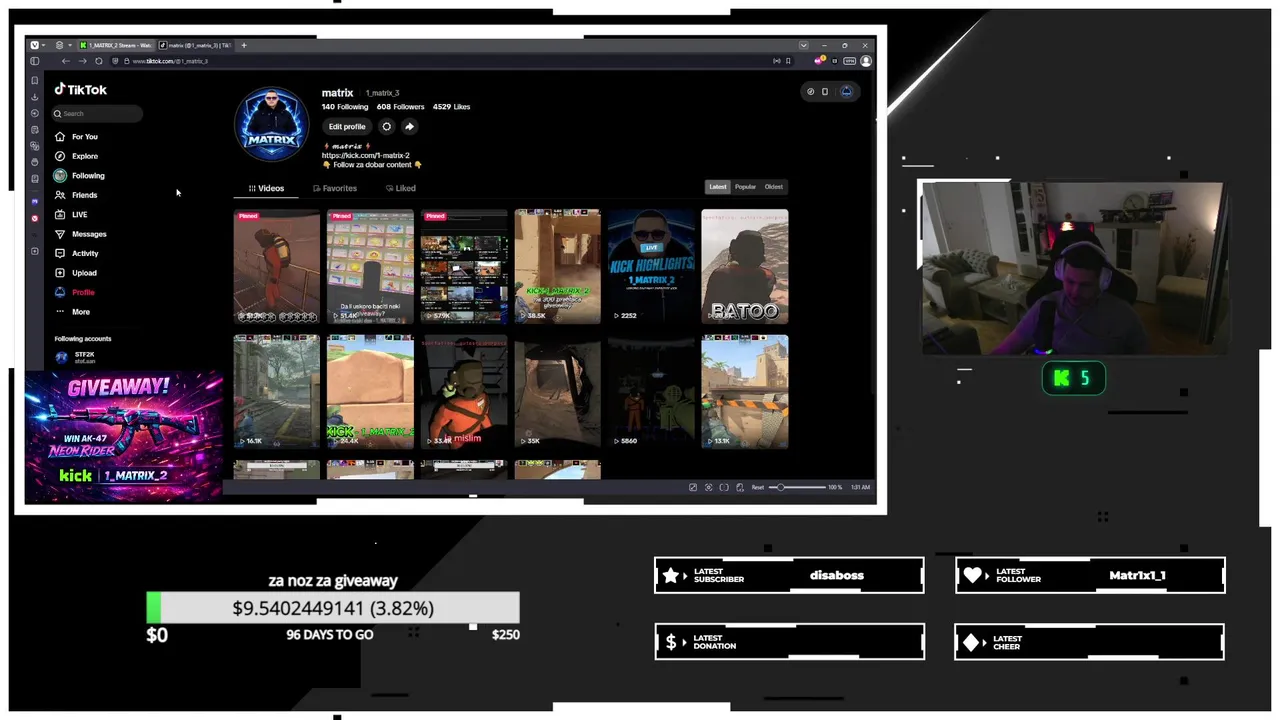The height and width of the screenshot is (720, 1280).
Task: Switch to Liked tab on profile
Action: [401, 188]
